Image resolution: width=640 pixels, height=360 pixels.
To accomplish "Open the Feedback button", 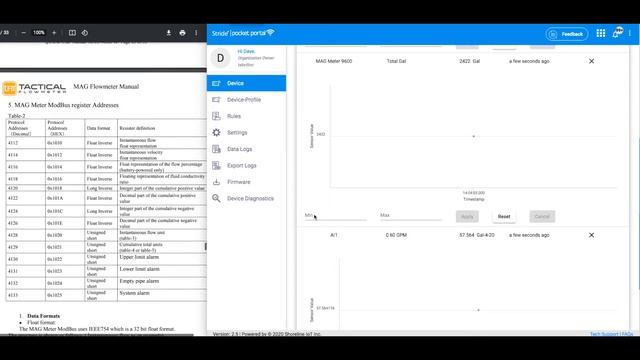I will click(567, 34).
